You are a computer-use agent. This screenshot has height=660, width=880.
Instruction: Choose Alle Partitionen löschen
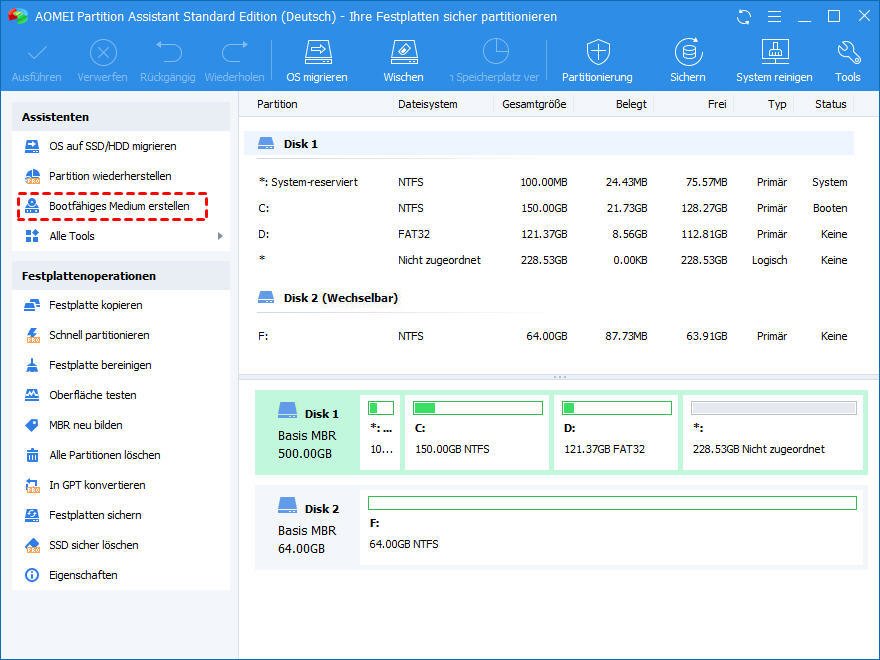click(x=121, y=455)
